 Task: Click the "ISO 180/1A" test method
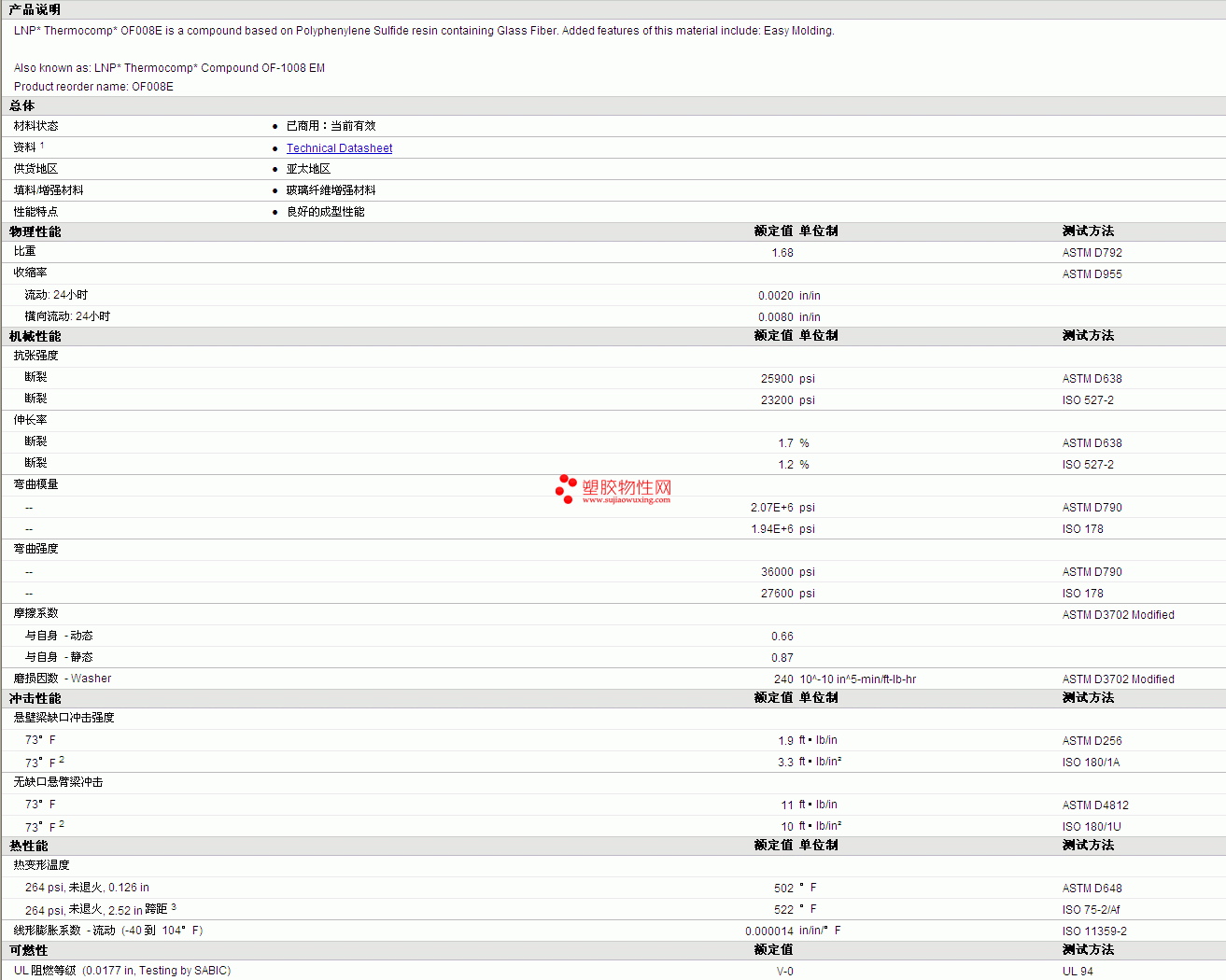(x=1092, y=763)
